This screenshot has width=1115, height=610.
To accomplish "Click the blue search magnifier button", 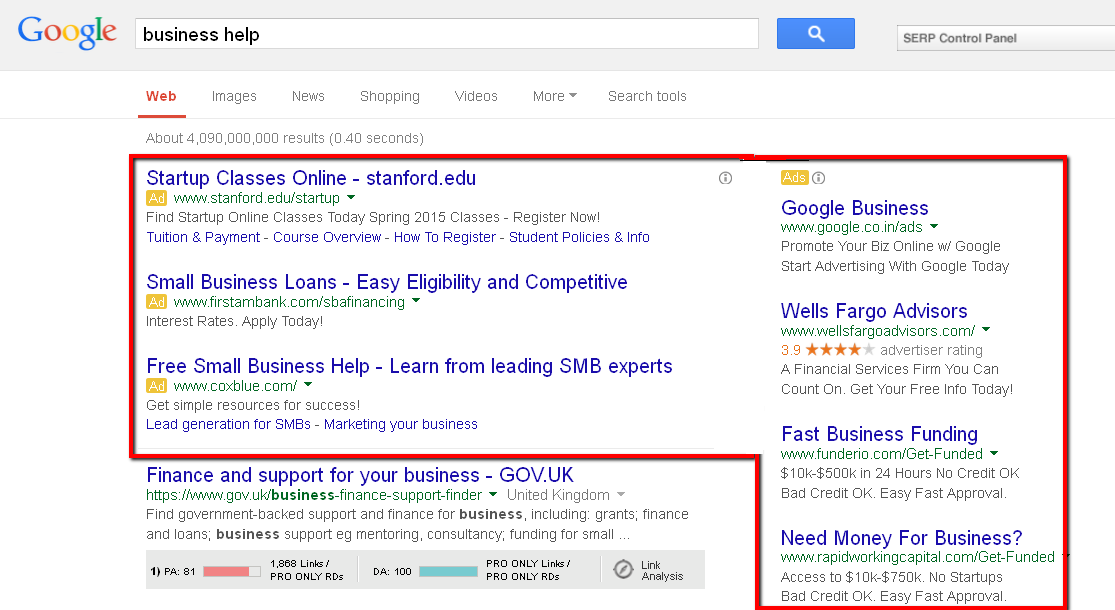I will point(815,34).
